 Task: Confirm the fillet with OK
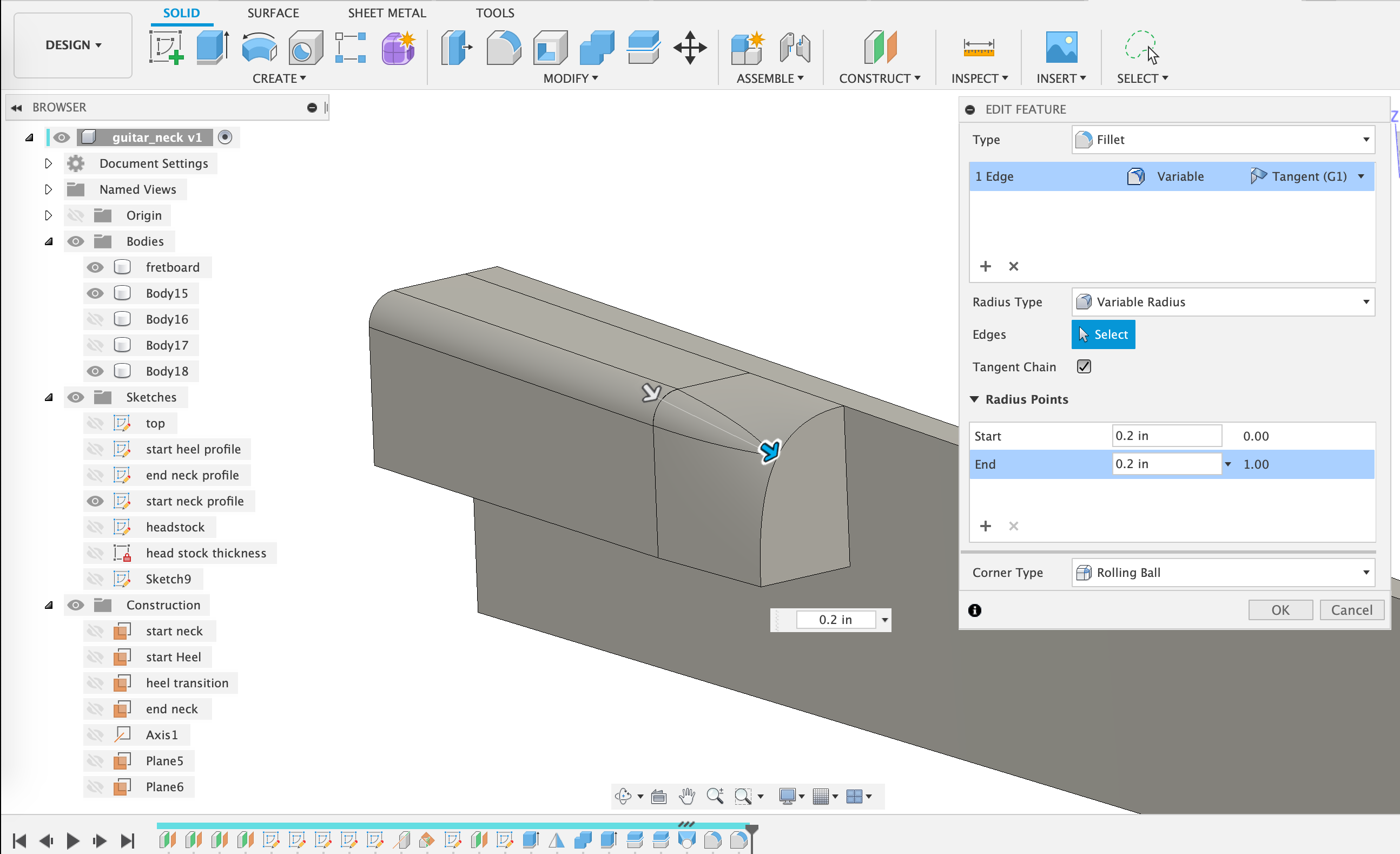[x=1280, y=609]
